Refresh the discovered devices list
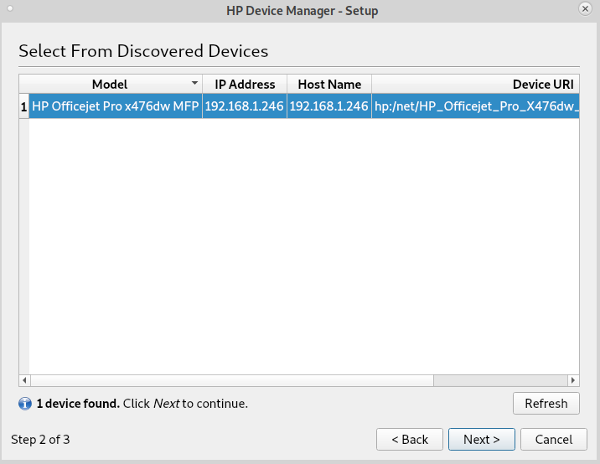 (546, 403)
